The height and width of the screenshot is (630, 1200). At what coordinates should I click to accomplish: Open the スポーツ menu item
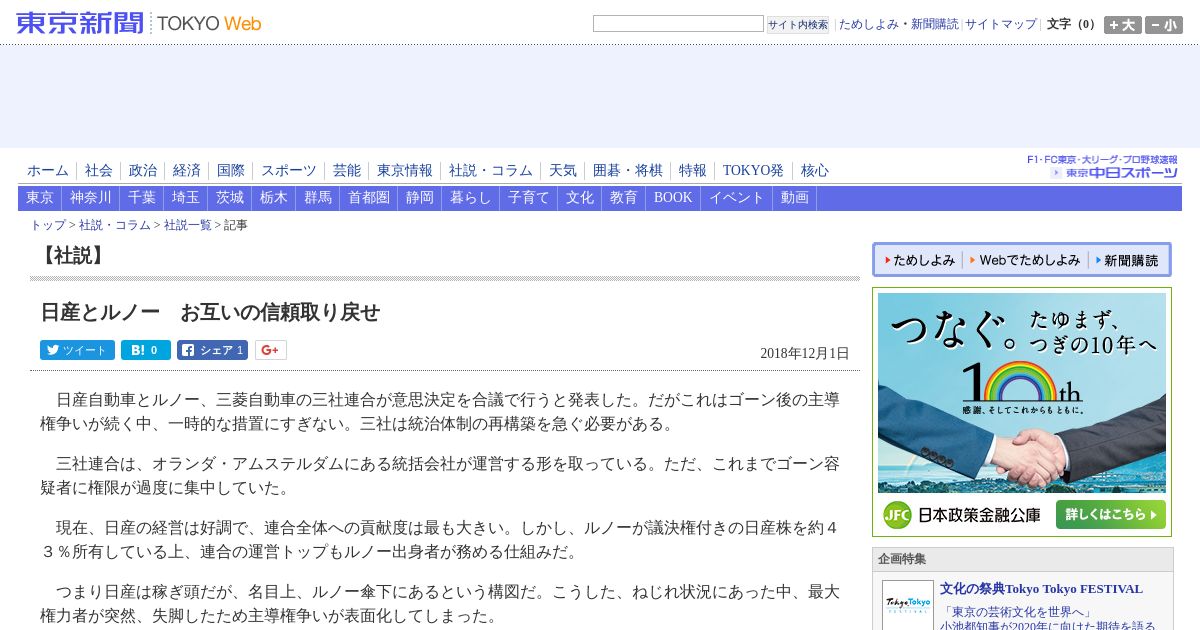289,171
